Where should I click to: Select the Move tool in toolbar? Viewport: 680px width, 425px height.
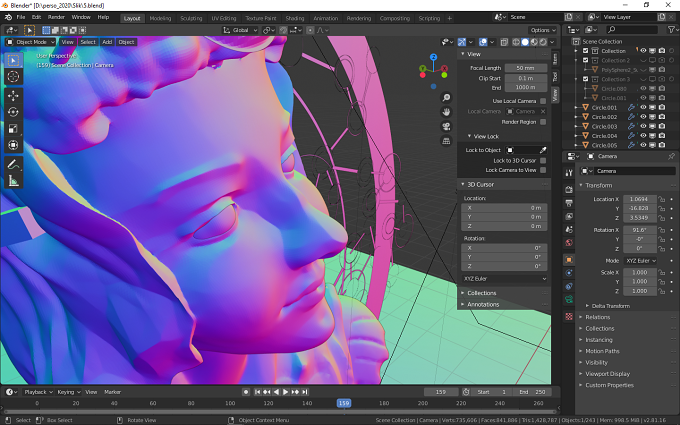[13, 95]
